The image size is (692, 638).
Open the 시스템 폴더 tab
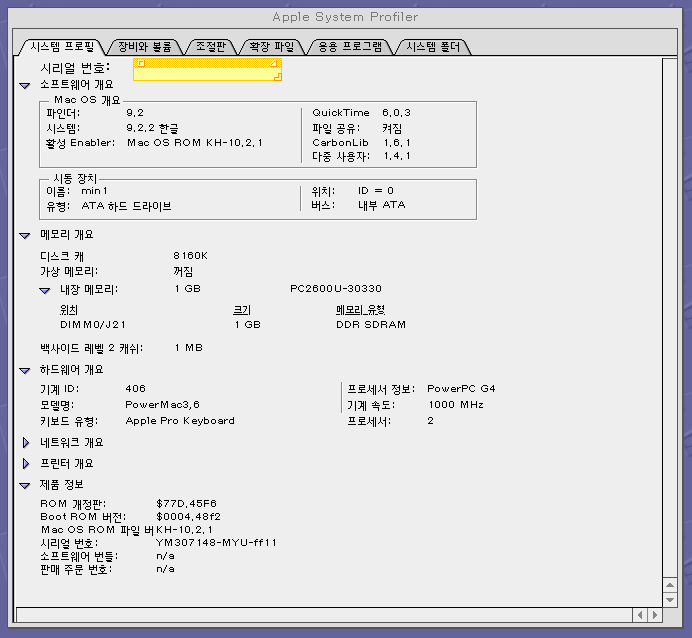click(432, 47)
